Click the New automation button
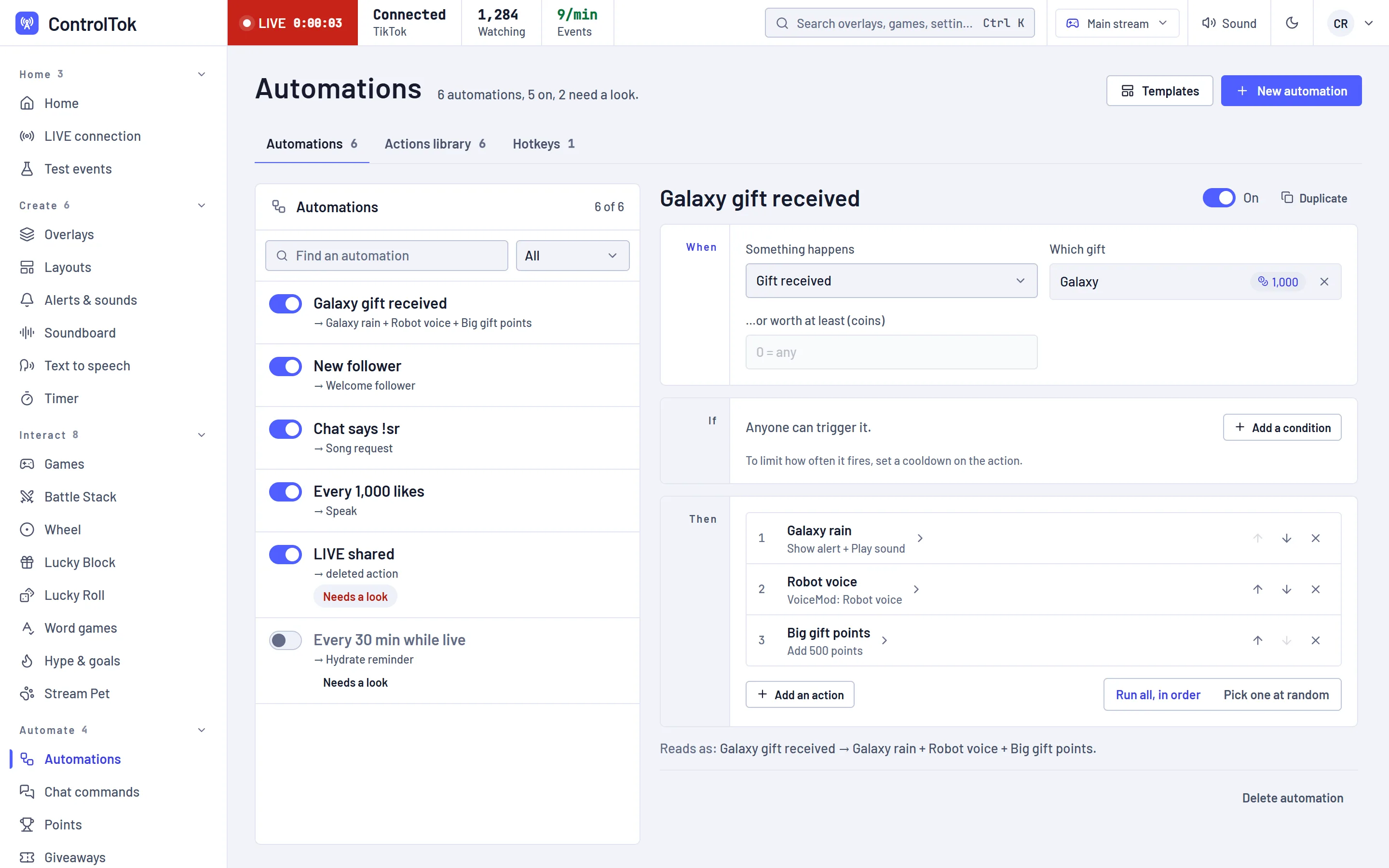Screen dimensions: 1389x868 click(x=1291, y=91)
